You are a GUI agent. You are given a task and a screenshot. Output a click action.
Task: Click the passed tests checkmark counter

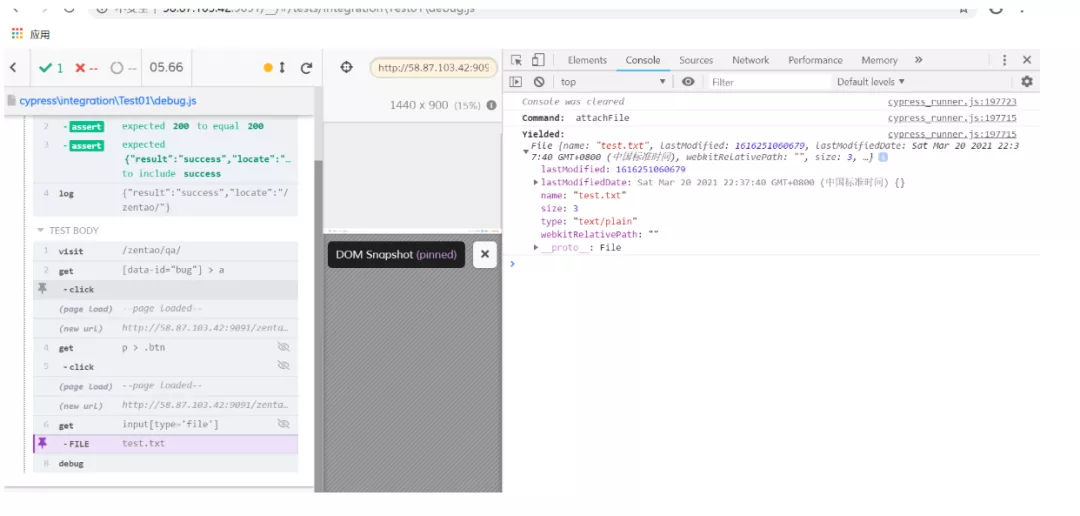[x=51, y=68]
